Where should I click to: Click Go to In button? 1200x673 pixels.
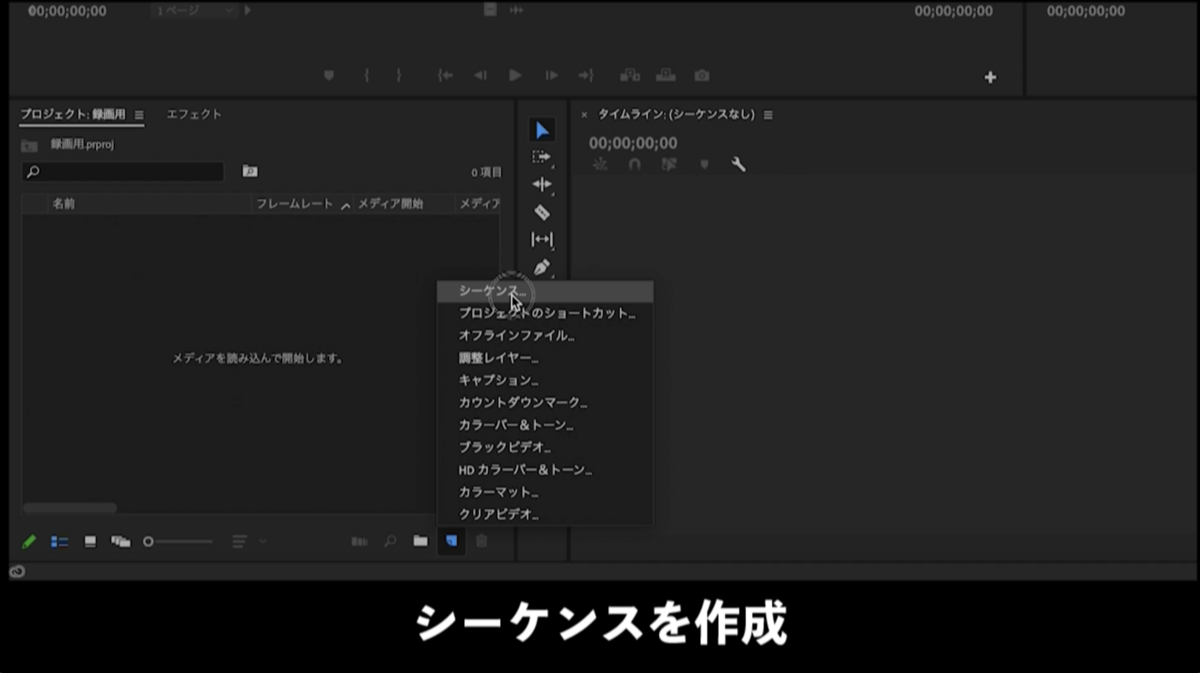coord(445,75)
